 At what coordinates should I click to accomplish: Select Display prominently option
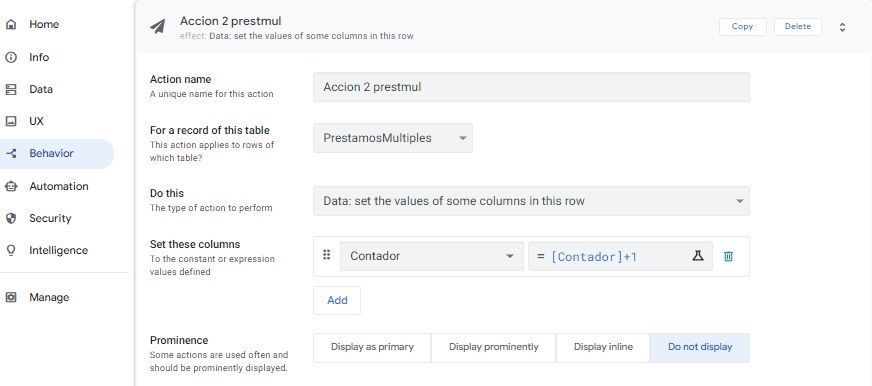coord(493,347)
